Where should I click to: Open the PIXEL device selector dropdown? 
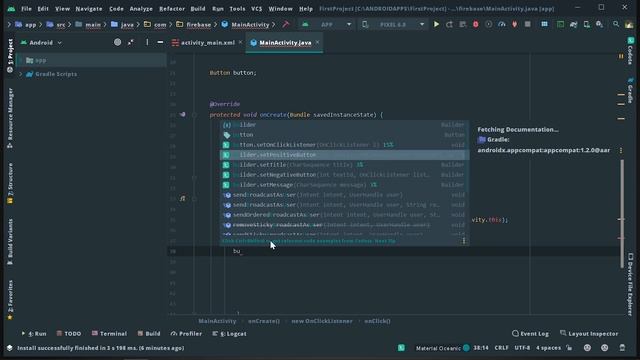[393, 24]
